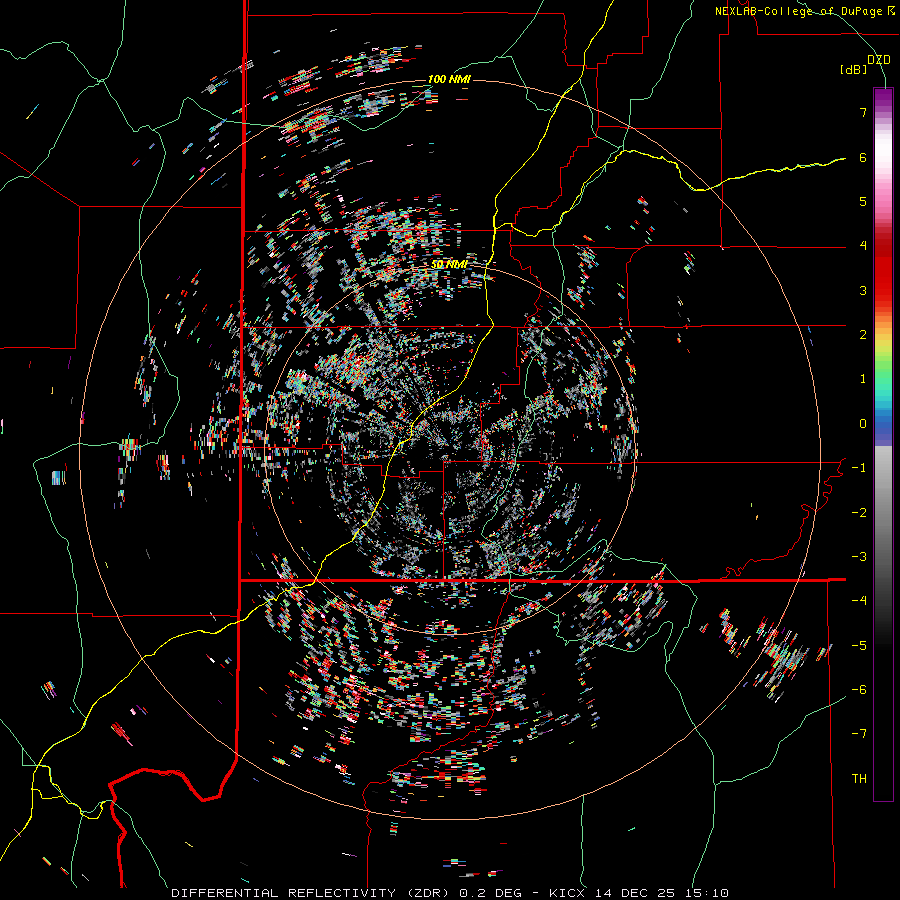The width and height of the screenshot is (900, 900).
Task: Click the -3 value on color scale
Action: coord(859,557)
